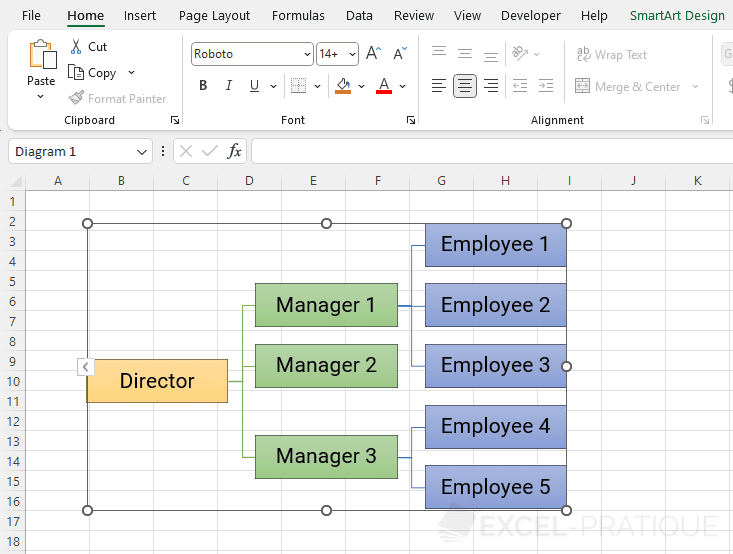The height and width of the screenshot is (554, 733).
Task: Click the Paste clipboard icon
Action: (42, 55)
